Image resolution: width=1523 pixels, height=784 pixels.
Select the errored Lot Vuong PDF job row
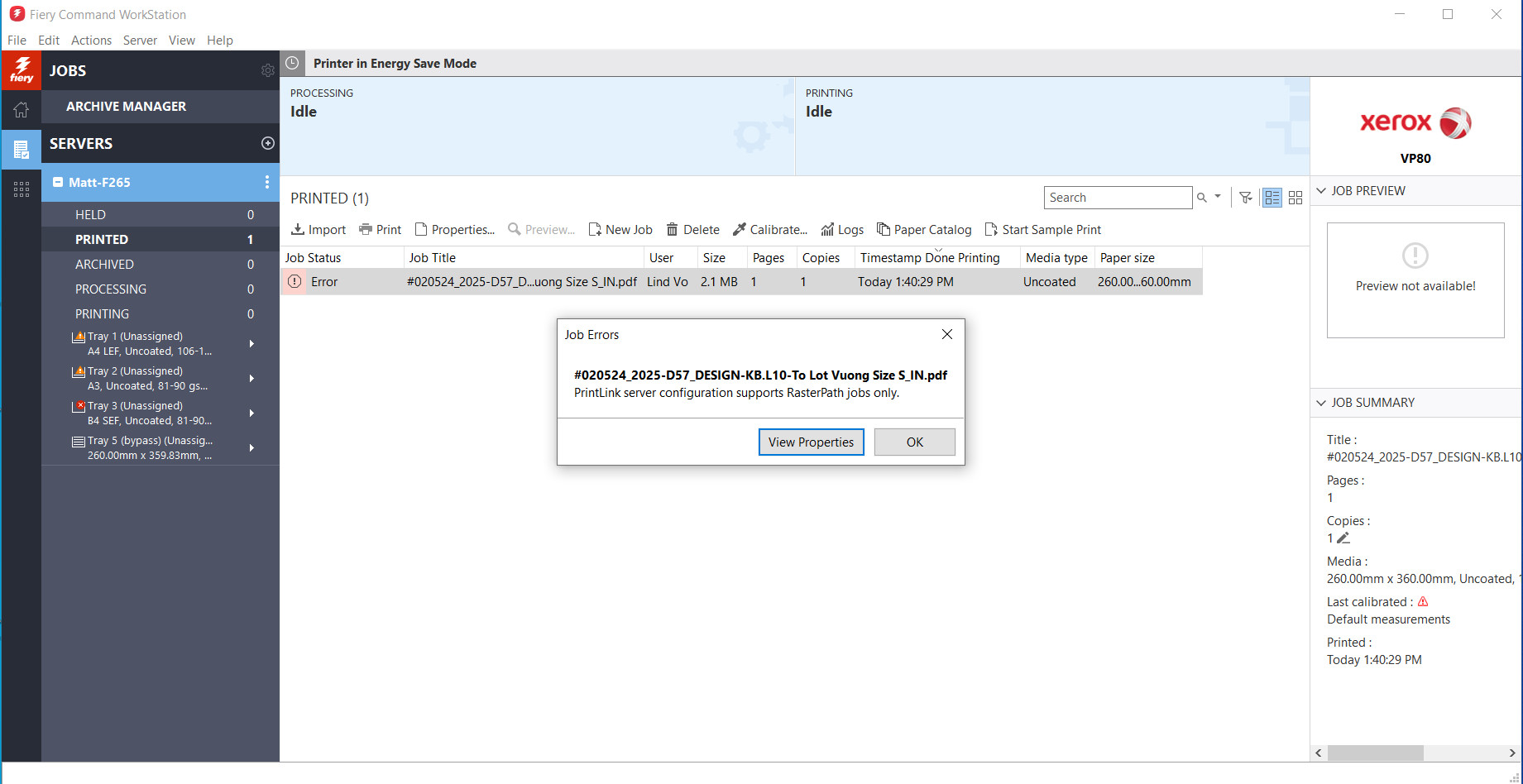pyautogui.click(x=742, y=282)
